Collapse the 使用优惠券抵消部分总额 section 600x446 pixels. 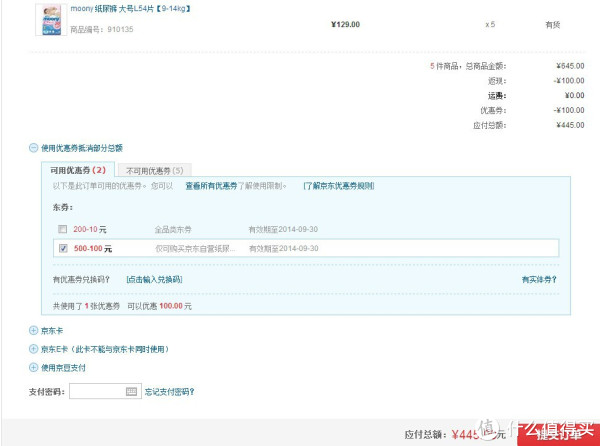pyautogui.click(x=33, y=148)
